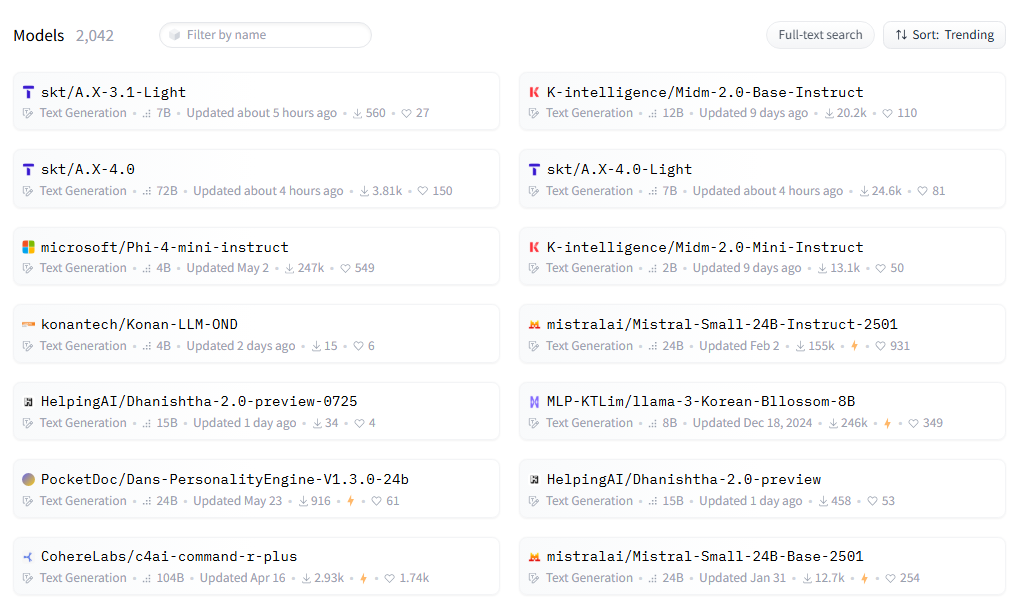Click the skt logo beside A.X-4.0-Light
This screenshot has width=1019, height=603.
click(x=534, y=170)
